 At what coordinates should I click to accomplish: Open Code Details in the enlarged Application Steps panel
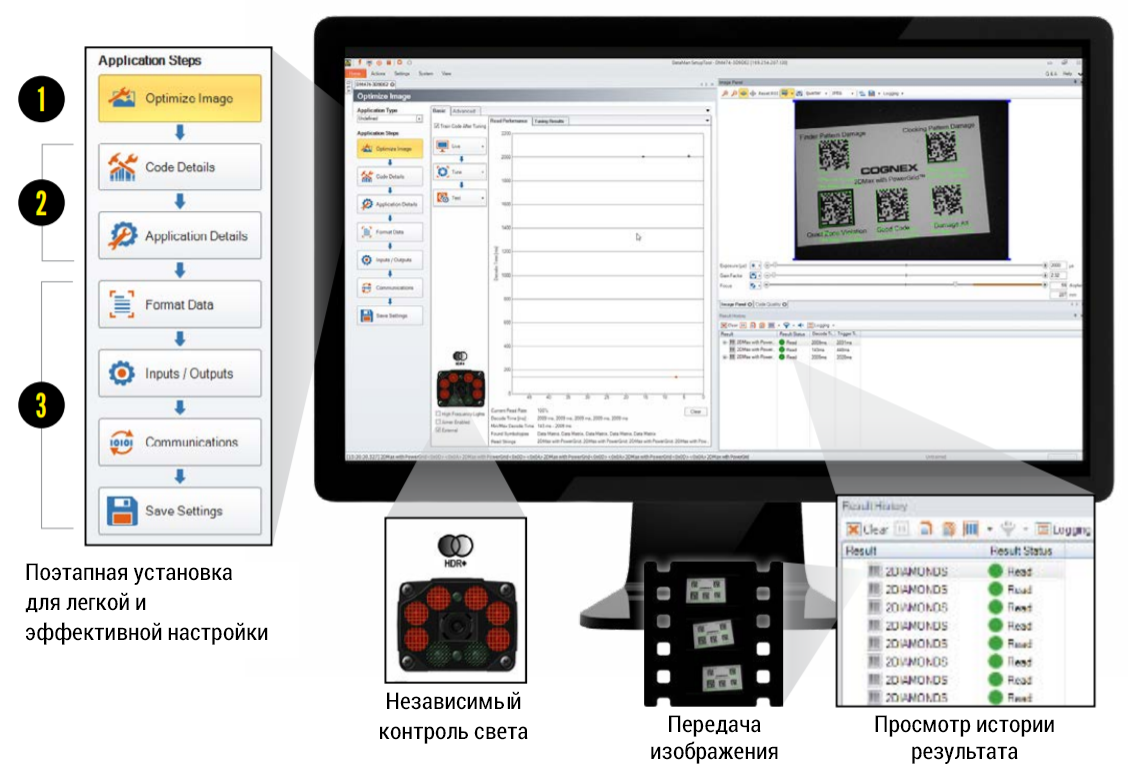pos(180,167)
